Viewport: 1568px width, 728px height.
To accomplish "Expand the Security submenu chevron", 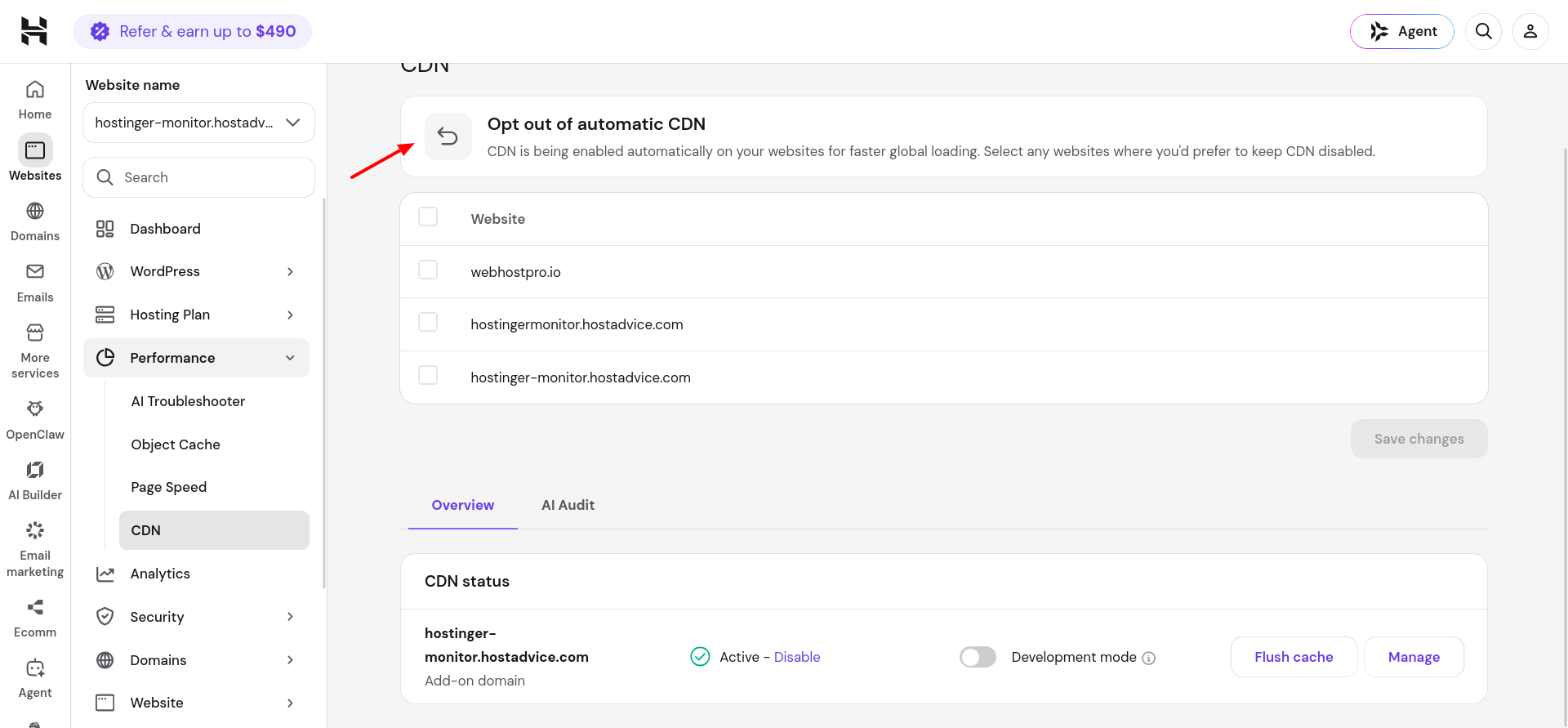I will pos(290,617).
